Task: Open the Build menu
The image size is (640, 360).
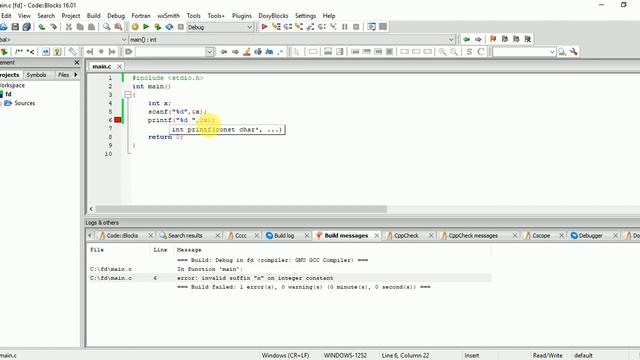Action: click(x=93, y=16)
